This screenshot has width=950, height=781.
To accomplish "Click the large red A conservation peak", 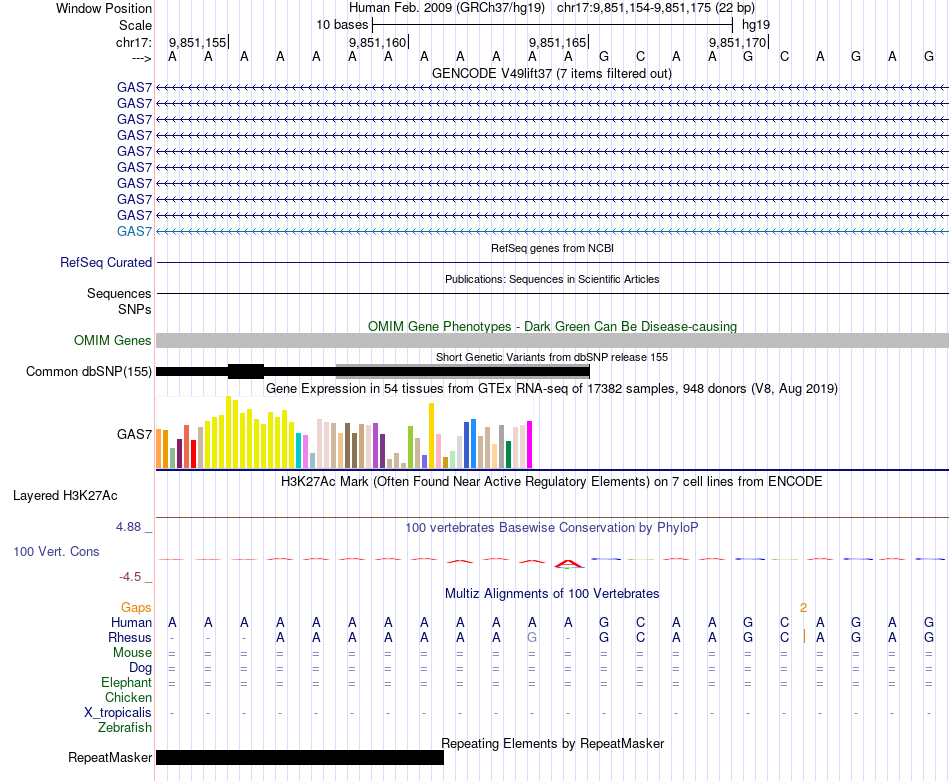I will (x=568, y=564).
